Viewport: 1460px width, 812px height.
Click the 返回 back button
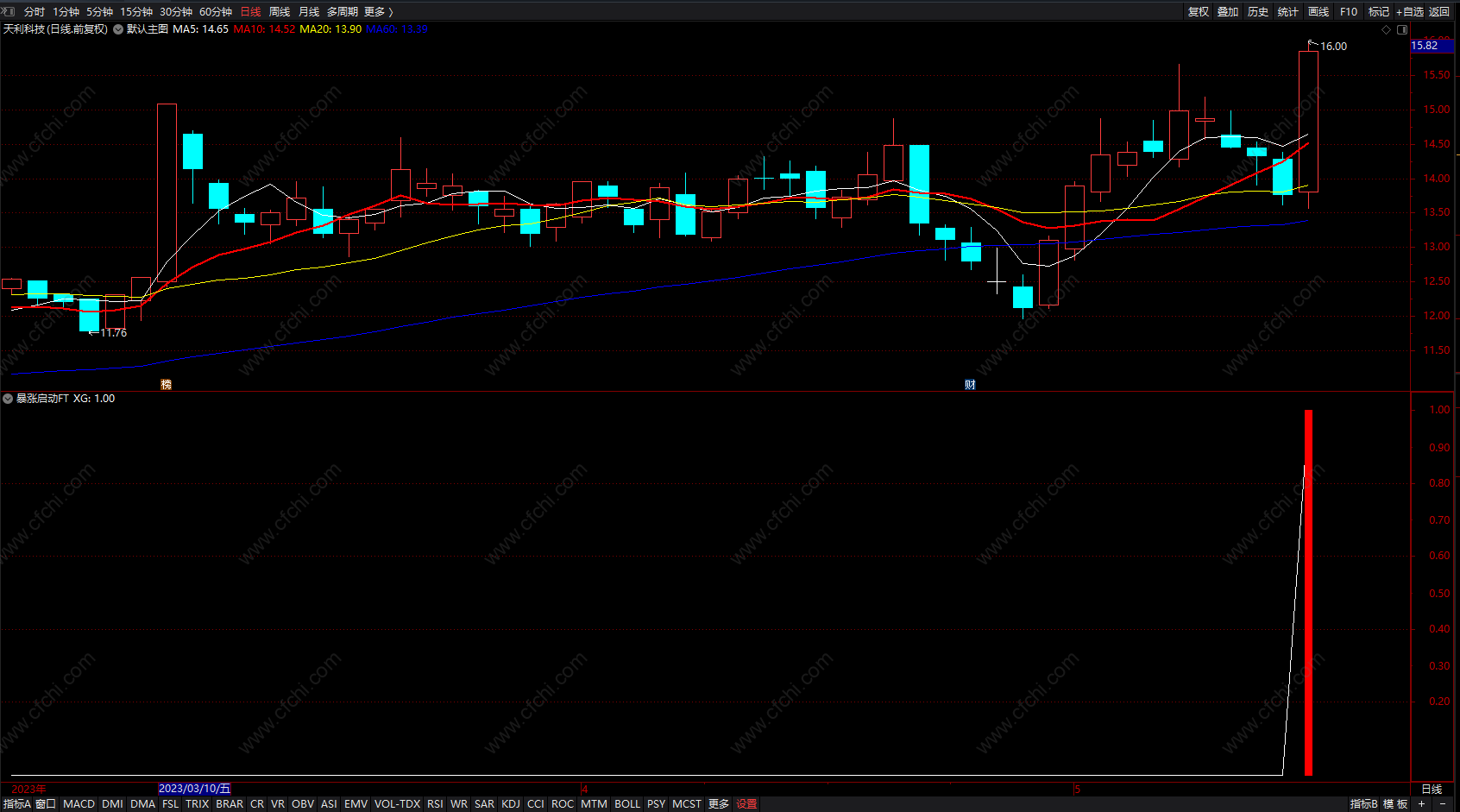coord(1439,12)
